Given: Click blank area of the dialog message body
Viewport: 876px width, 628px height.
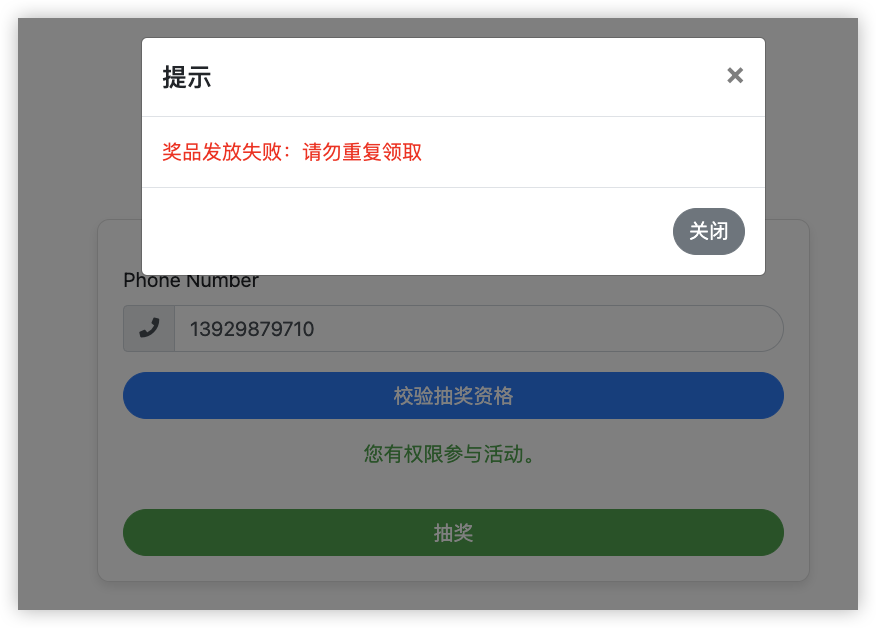Looking at the screenshot, I should click(587, 152).
